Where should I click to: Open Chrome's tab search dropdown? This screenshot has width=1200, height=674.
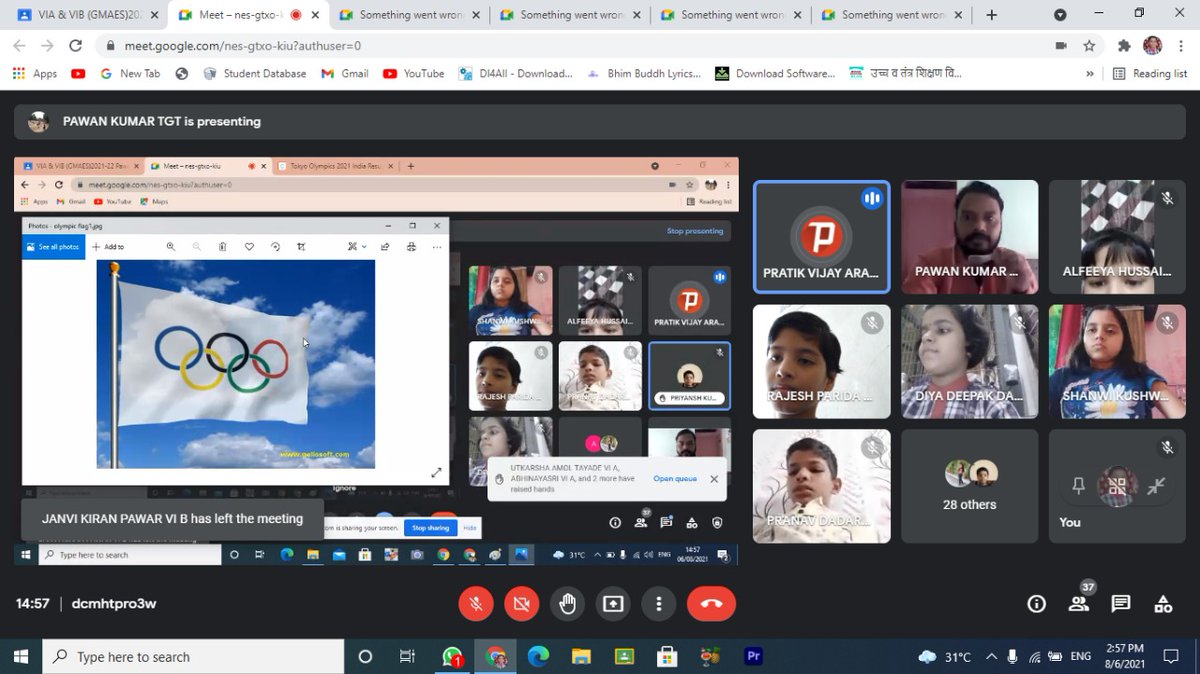coord(1060,15)
